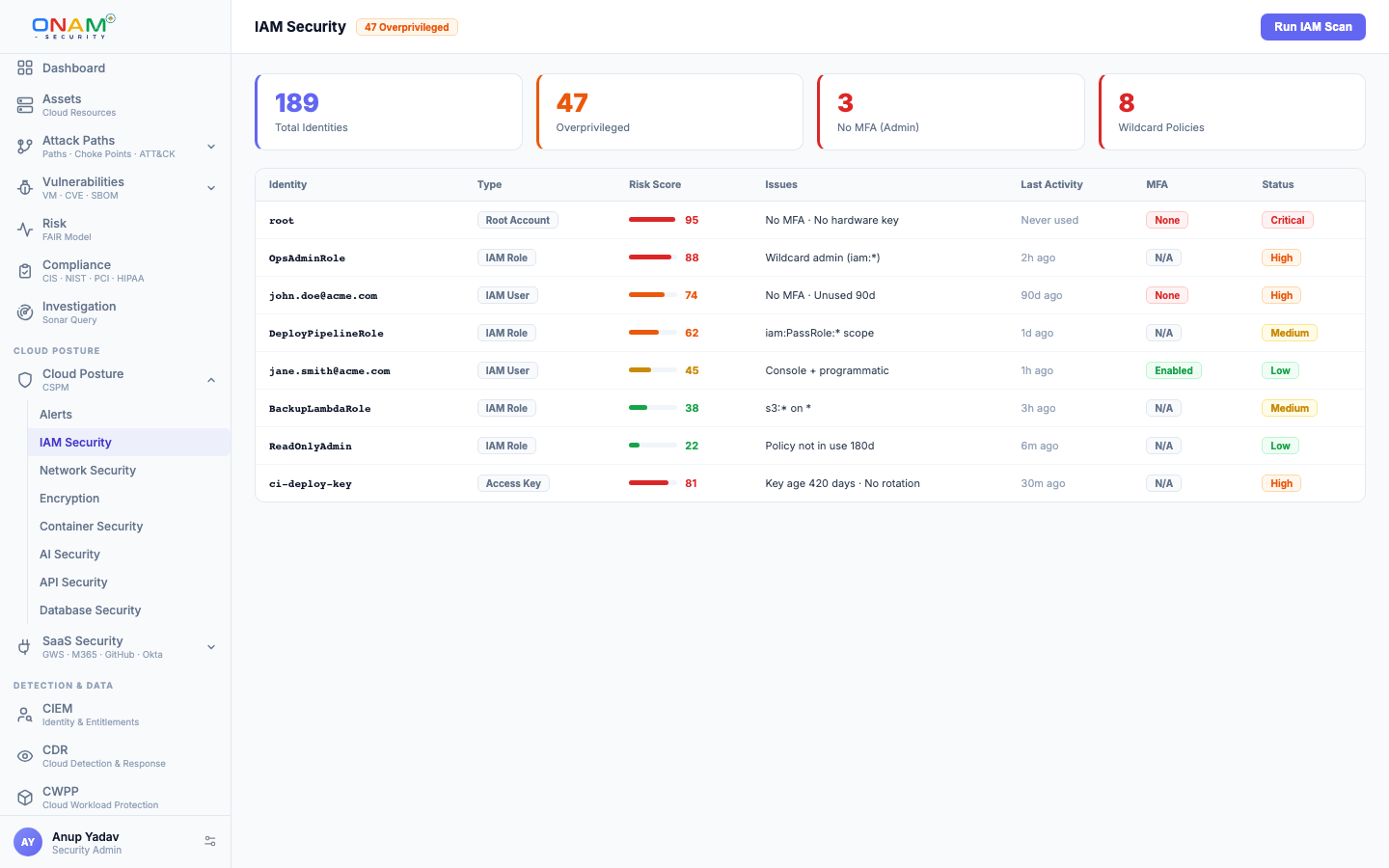
Task: Select the root identity row
Action: [810, 220]
